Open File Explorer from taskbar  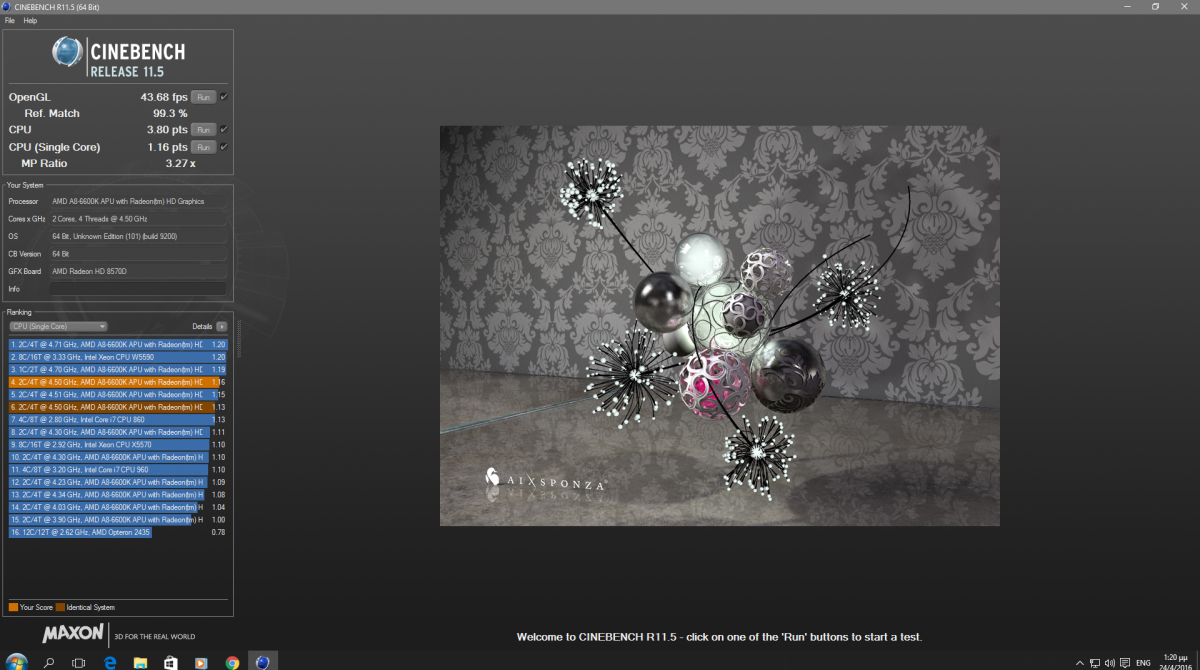click(140, 662)
